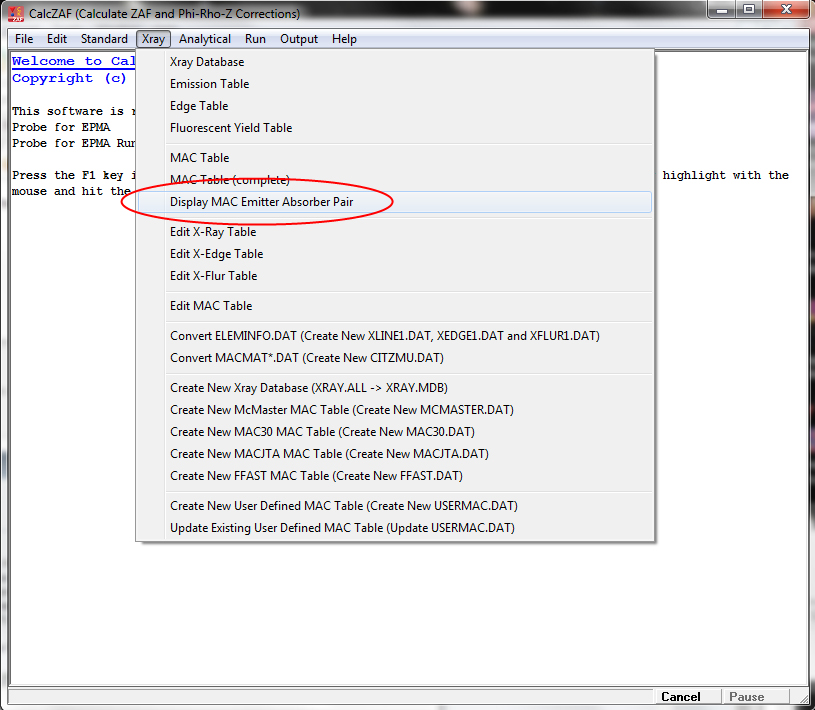The width and height of the screenshot is (815, 710).
Task: Click Display MAC Emitter Absorber Pair
Action: point(261,202)
